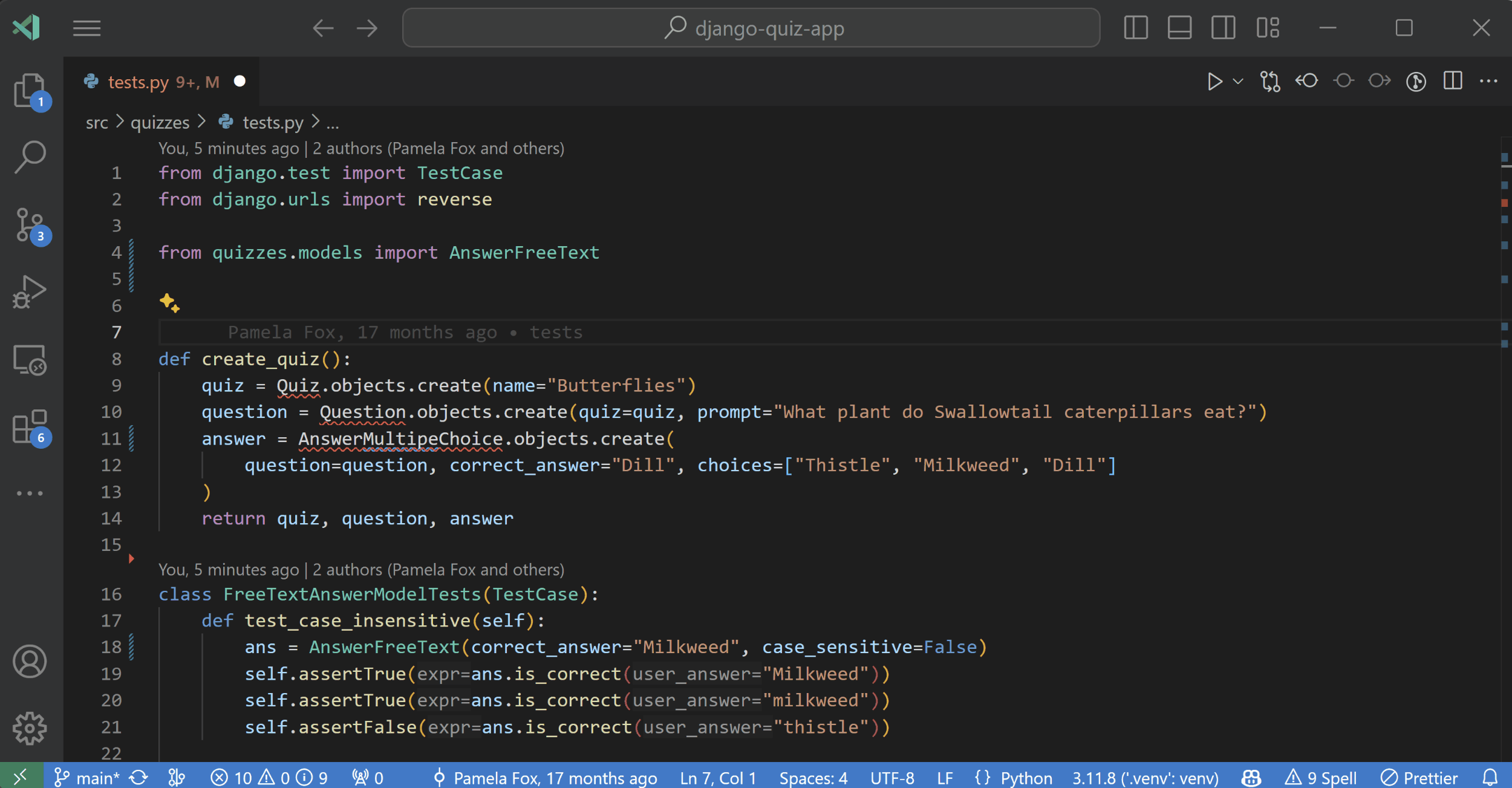Open the Manage hamburger menu

86,28
